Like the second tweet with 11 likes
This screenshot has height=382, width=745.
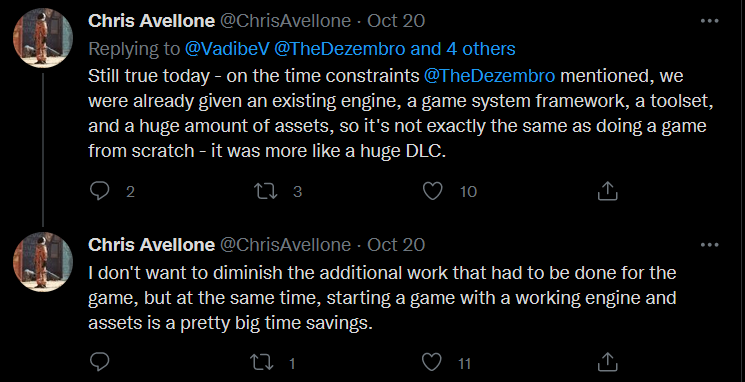click(432, 363)
